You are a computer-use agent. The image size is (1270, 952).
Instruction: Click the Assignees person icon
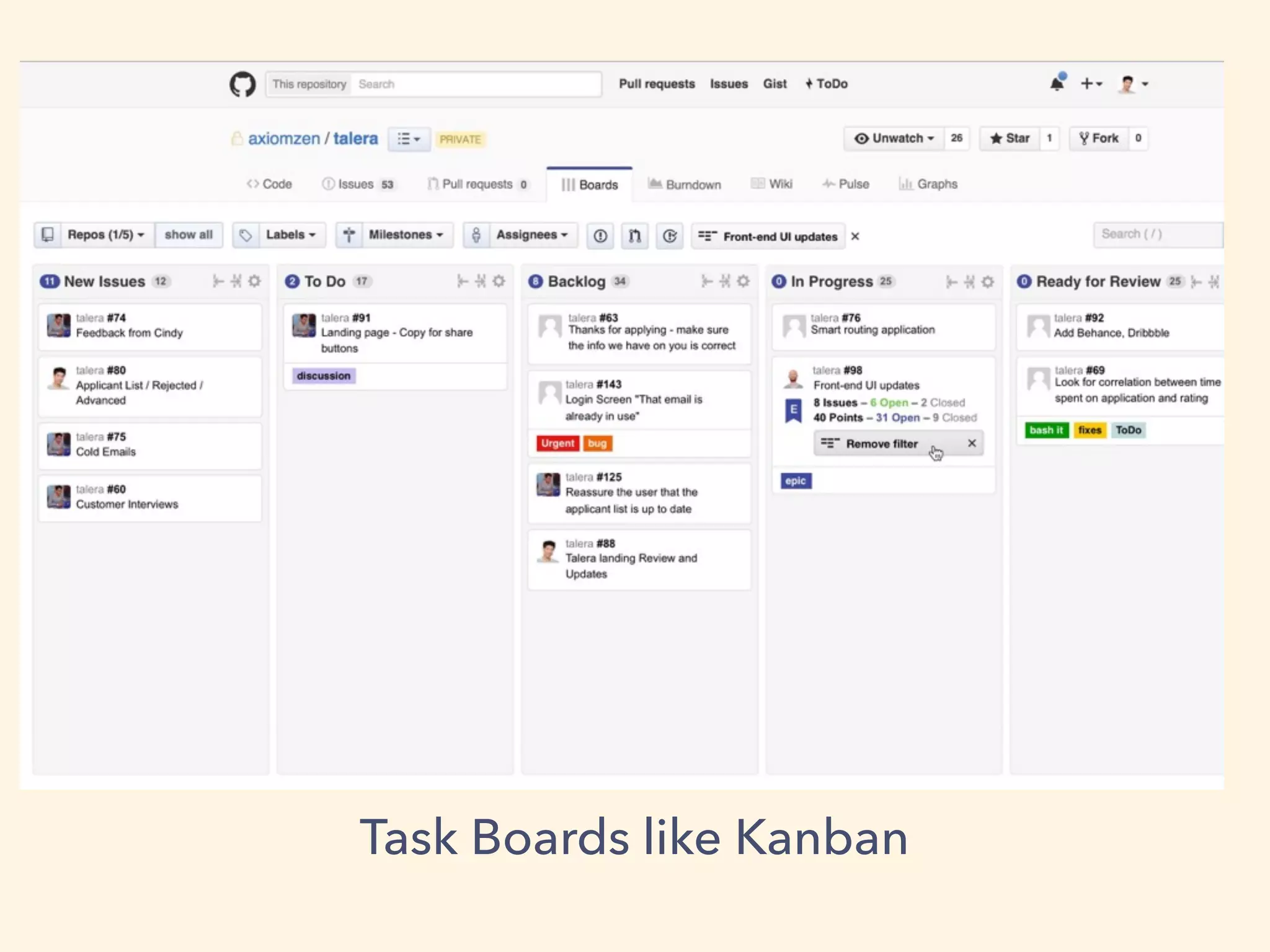click(476, 235)
